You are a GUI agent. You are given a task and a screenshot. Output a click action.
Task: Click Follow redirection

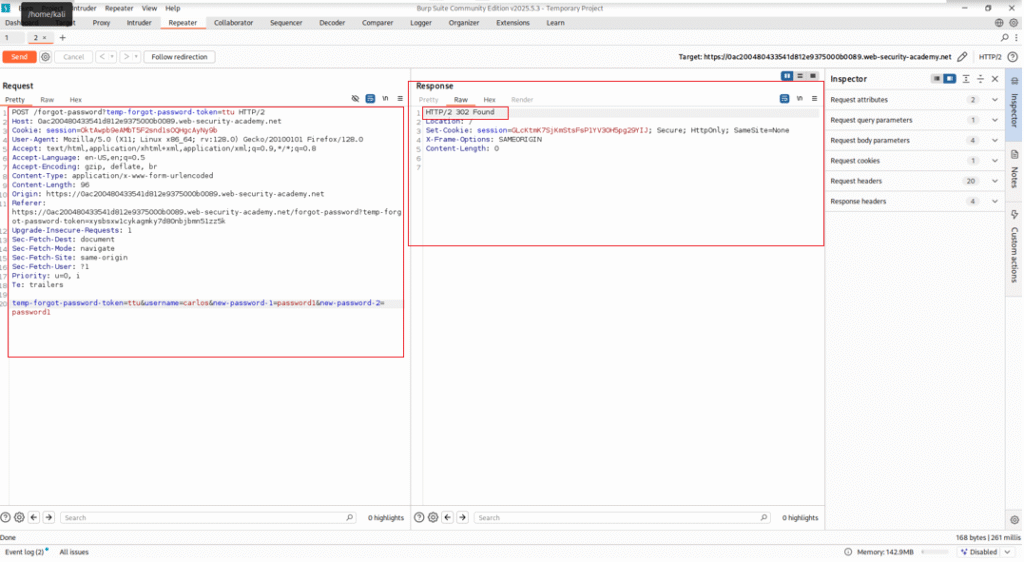pyautogui.click(x=179, y=57)
